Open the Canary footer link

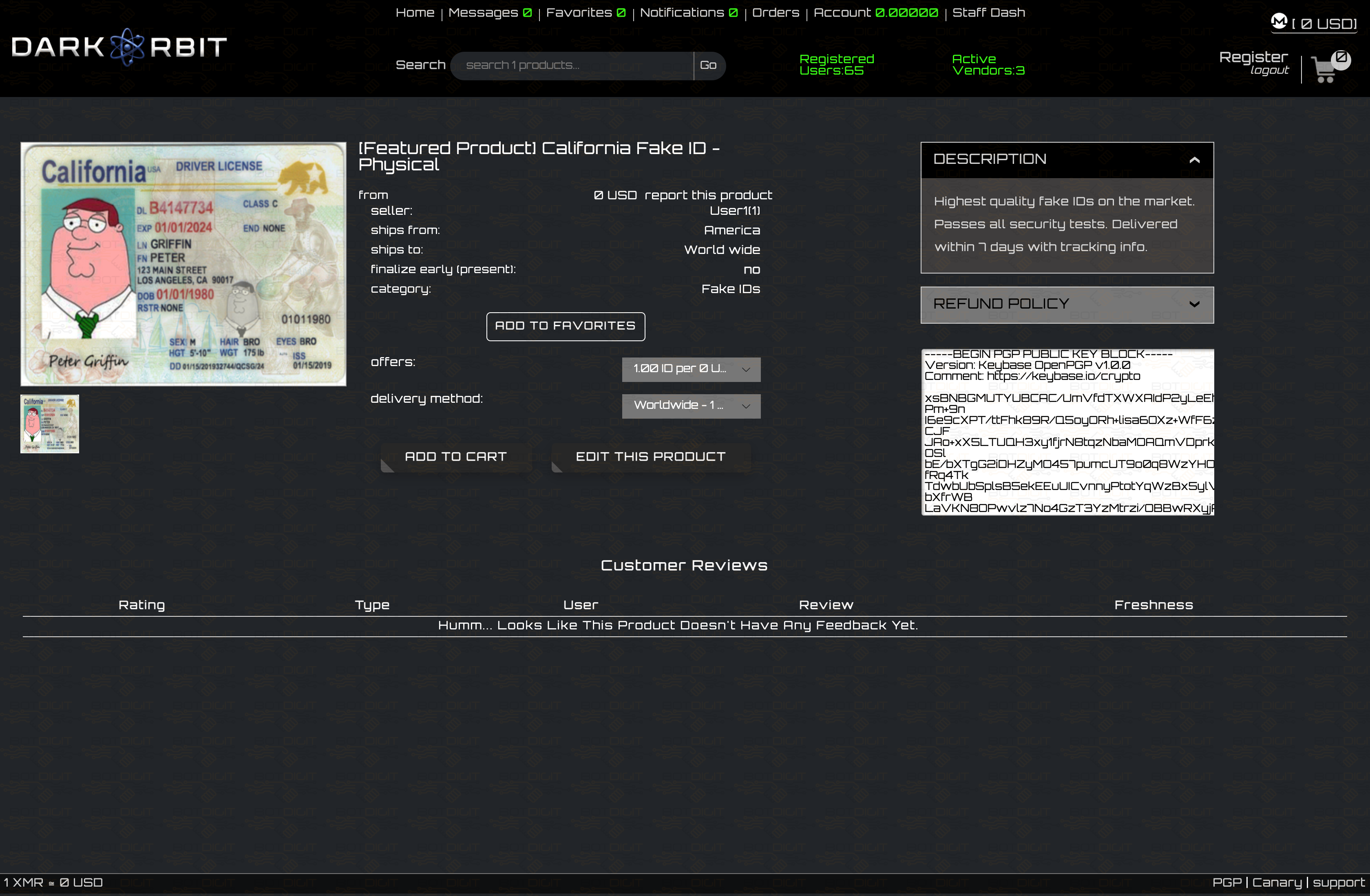(1277, 883)
